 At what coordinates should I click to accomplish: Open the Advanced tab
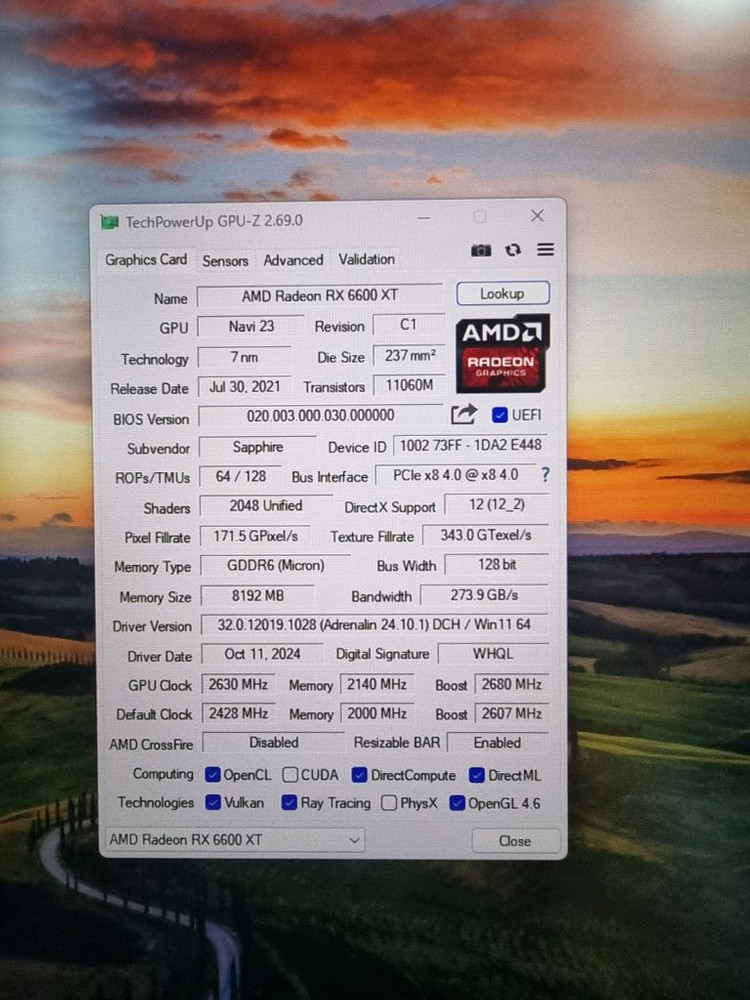coord(293,260)
